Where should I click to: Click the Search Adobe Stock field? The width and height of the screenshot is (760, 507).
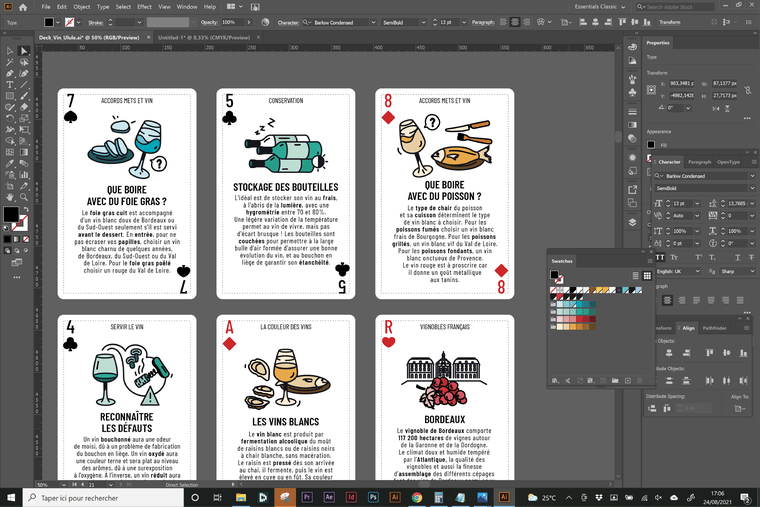[x=676, y=7]
